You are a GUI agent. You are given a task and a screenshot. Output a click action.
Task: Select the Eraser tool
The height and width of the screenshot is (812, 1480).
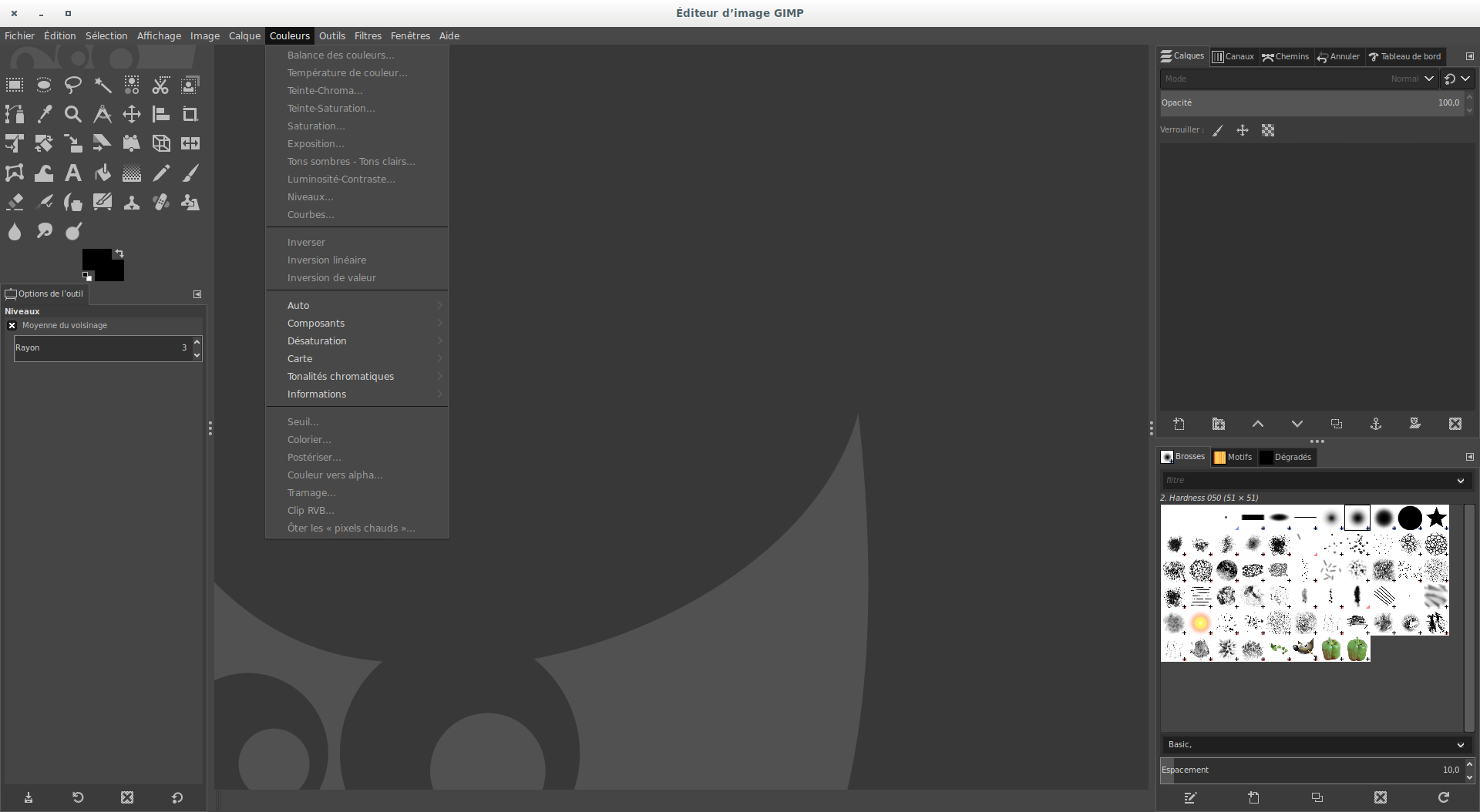point(15,202)
